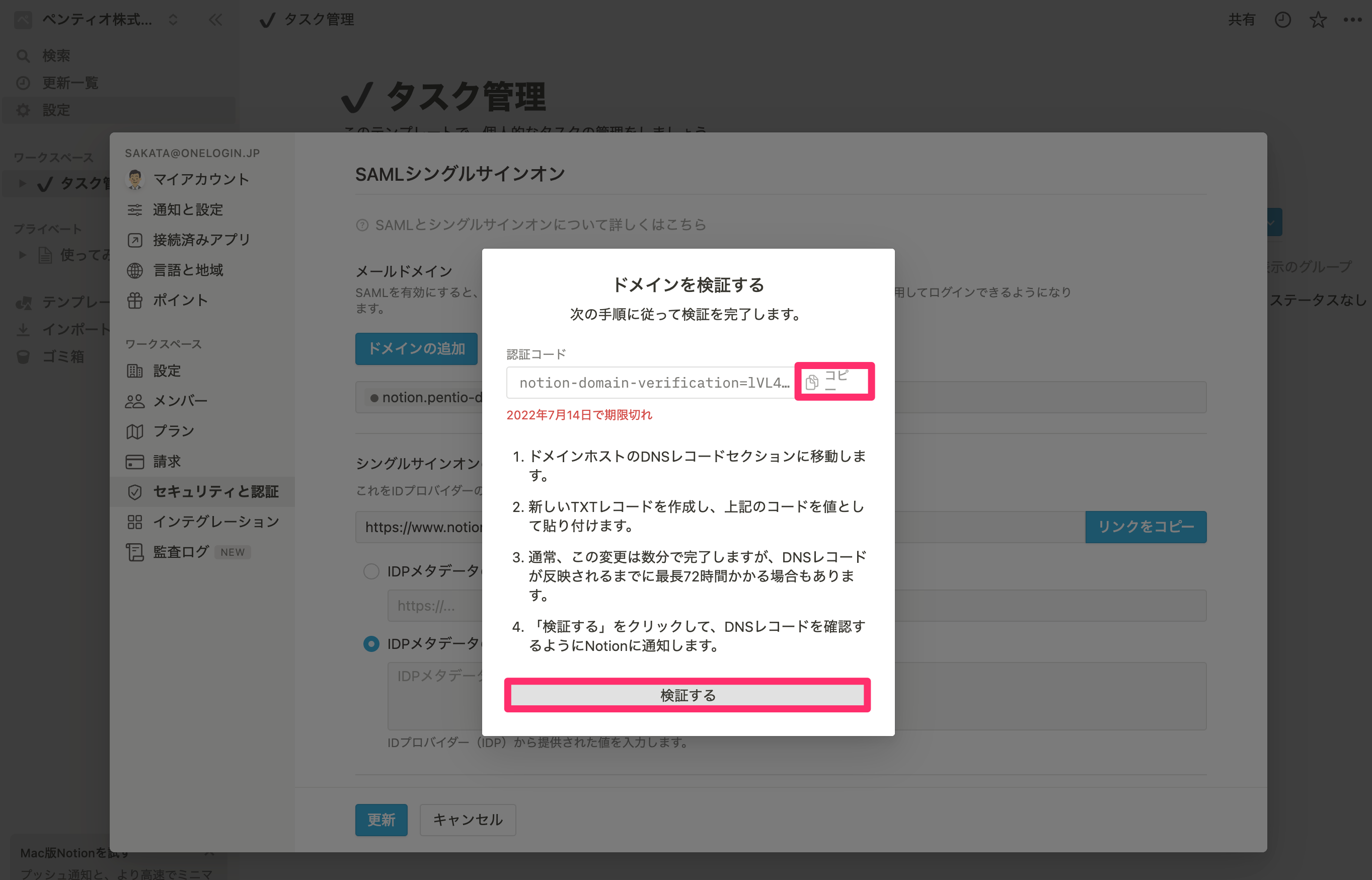Click the blue 更新 button
Viewport: 1372px width, 880px height.
(382, 820)
